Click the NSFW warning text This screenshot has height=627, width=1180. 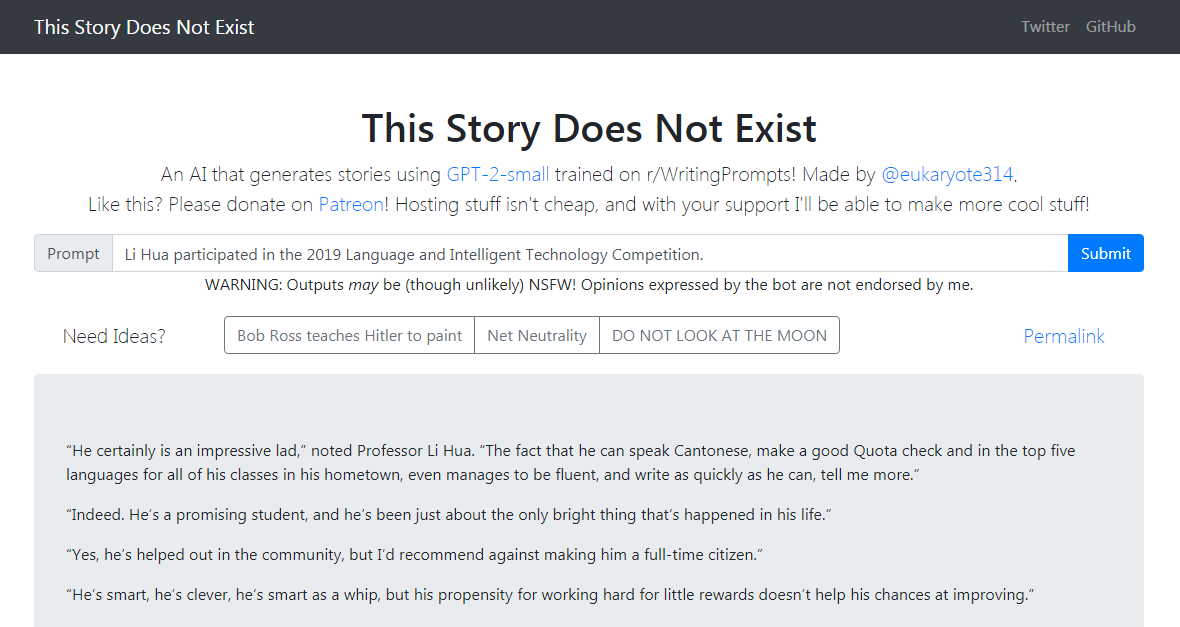tap(589, 285)
